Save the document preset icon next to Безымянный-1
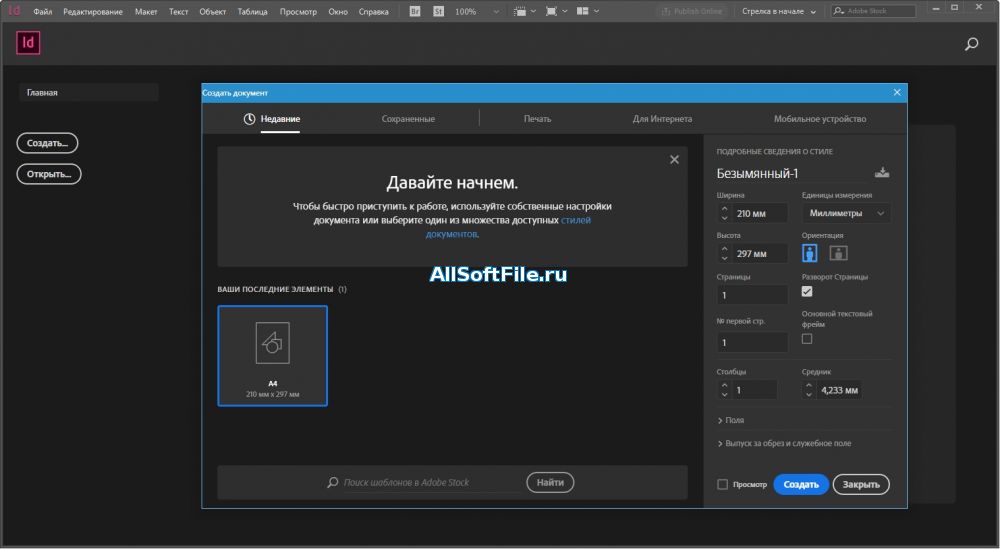1000x549 pixels. (x=881, y=173)
